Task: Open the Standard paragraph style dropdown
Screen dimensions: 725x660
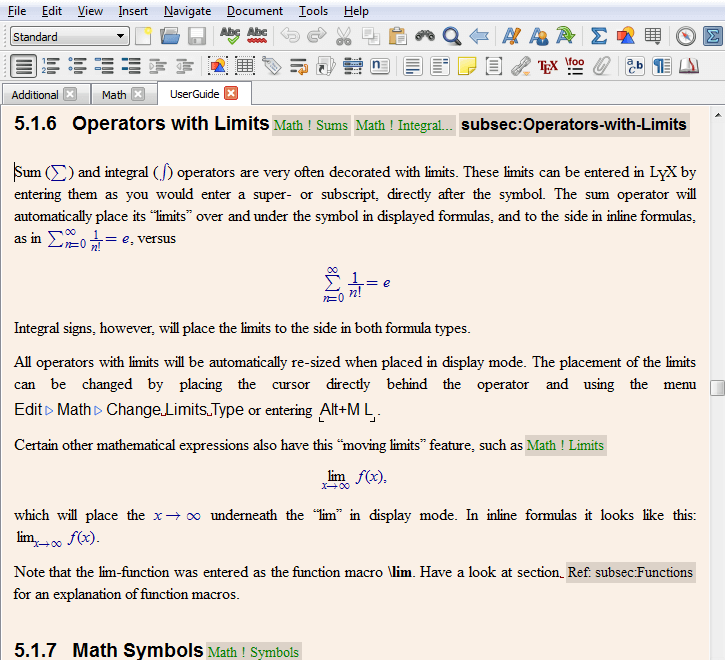Action: click(x=69, y=37)
